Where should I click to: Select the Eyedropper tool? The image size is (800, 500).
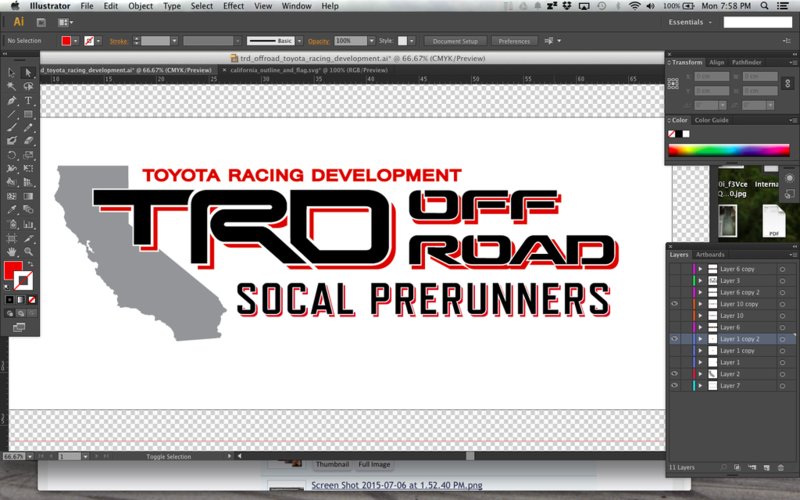(x=11, y=210)
